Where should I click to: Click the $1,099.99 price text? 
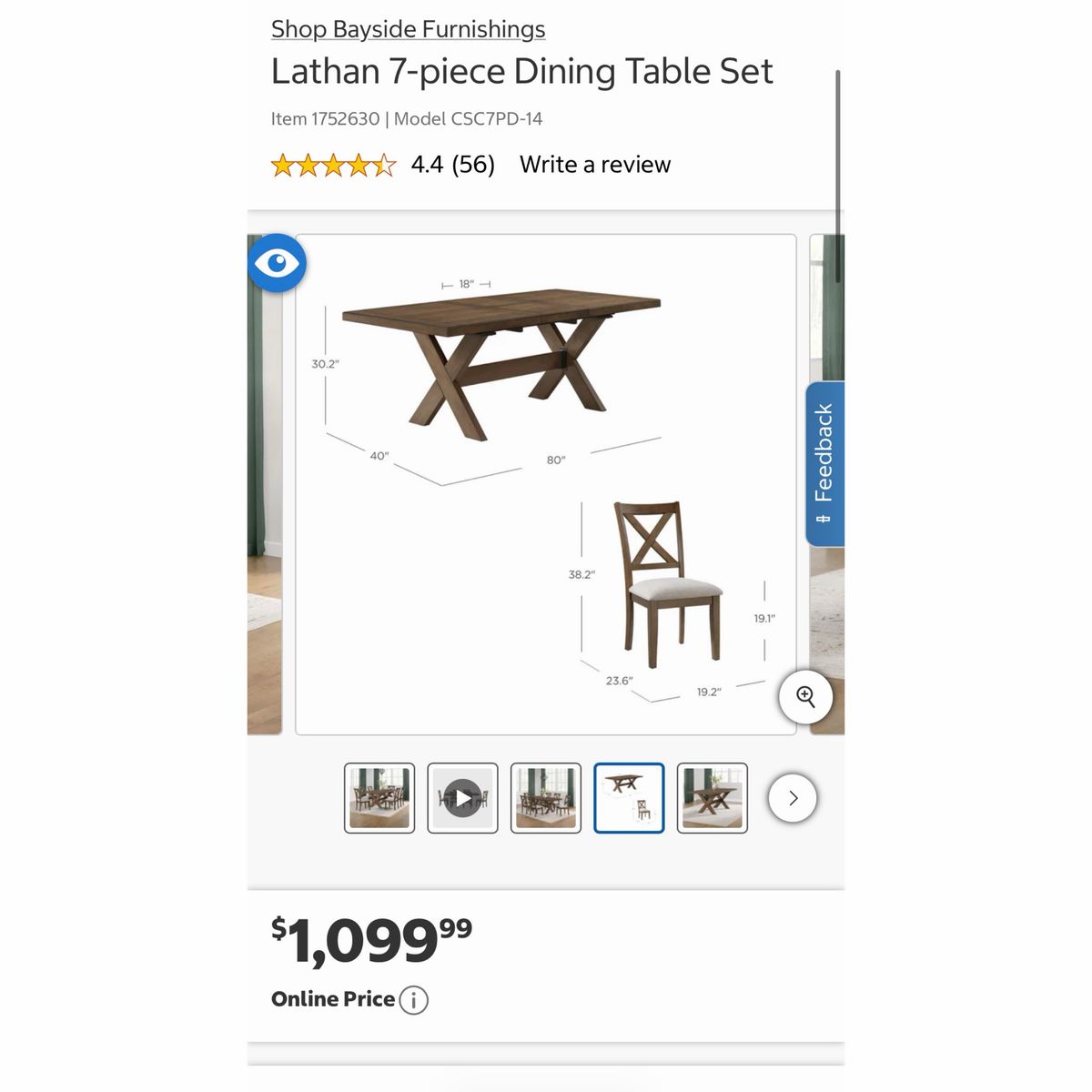[x=372, y=941]
